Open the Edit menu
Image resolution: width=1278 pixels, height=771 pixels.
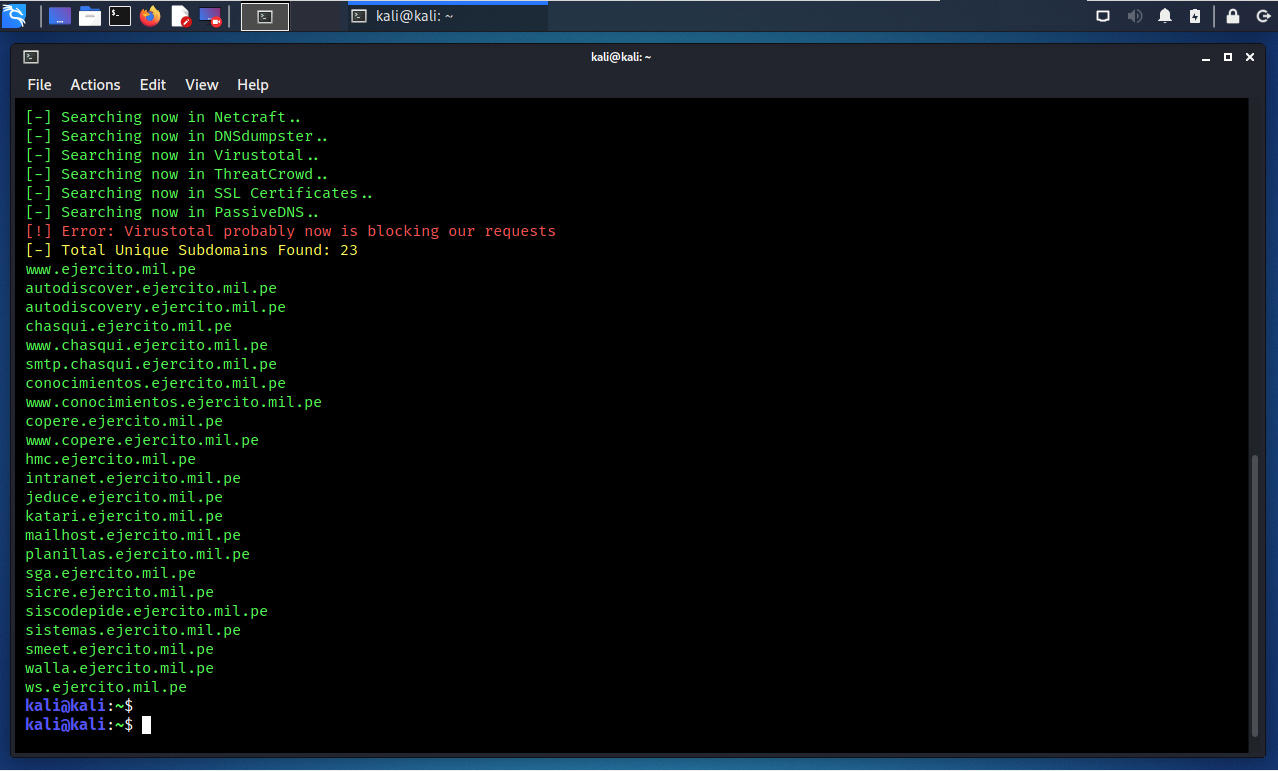point(153,85)
